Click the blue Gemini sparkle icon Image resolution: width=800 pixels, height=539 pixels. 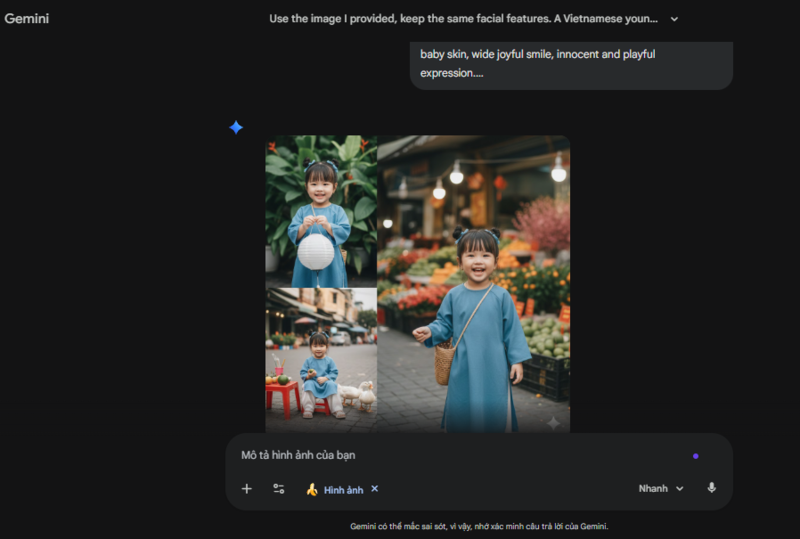tap(236, 127)
